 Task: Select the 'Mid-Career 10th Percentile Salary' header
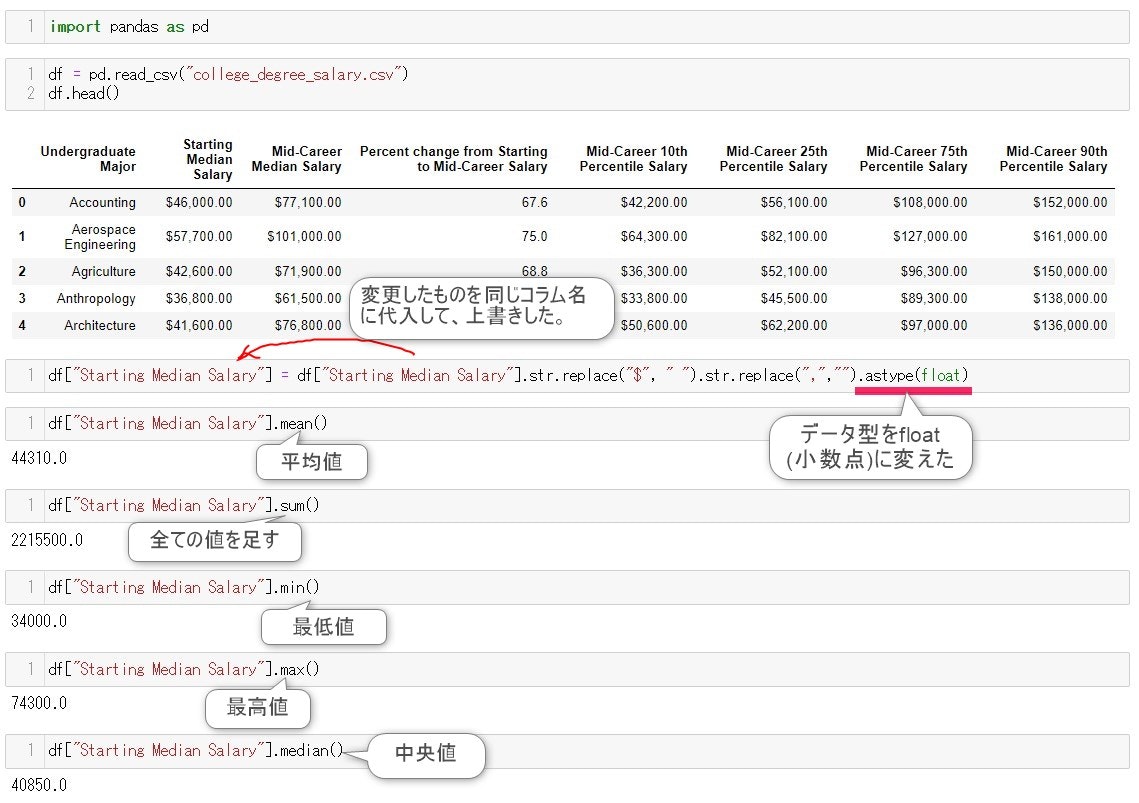tap(633, 158)
